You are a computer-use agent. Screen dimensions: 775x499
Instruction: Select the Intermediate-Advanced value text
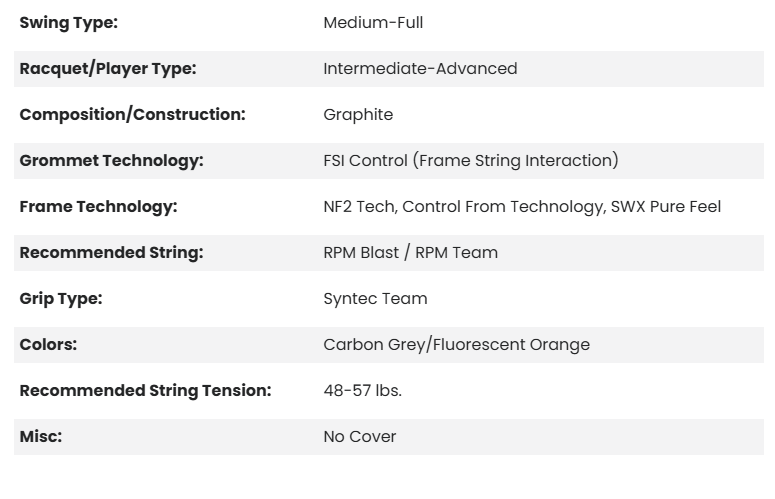click(420, 69)
